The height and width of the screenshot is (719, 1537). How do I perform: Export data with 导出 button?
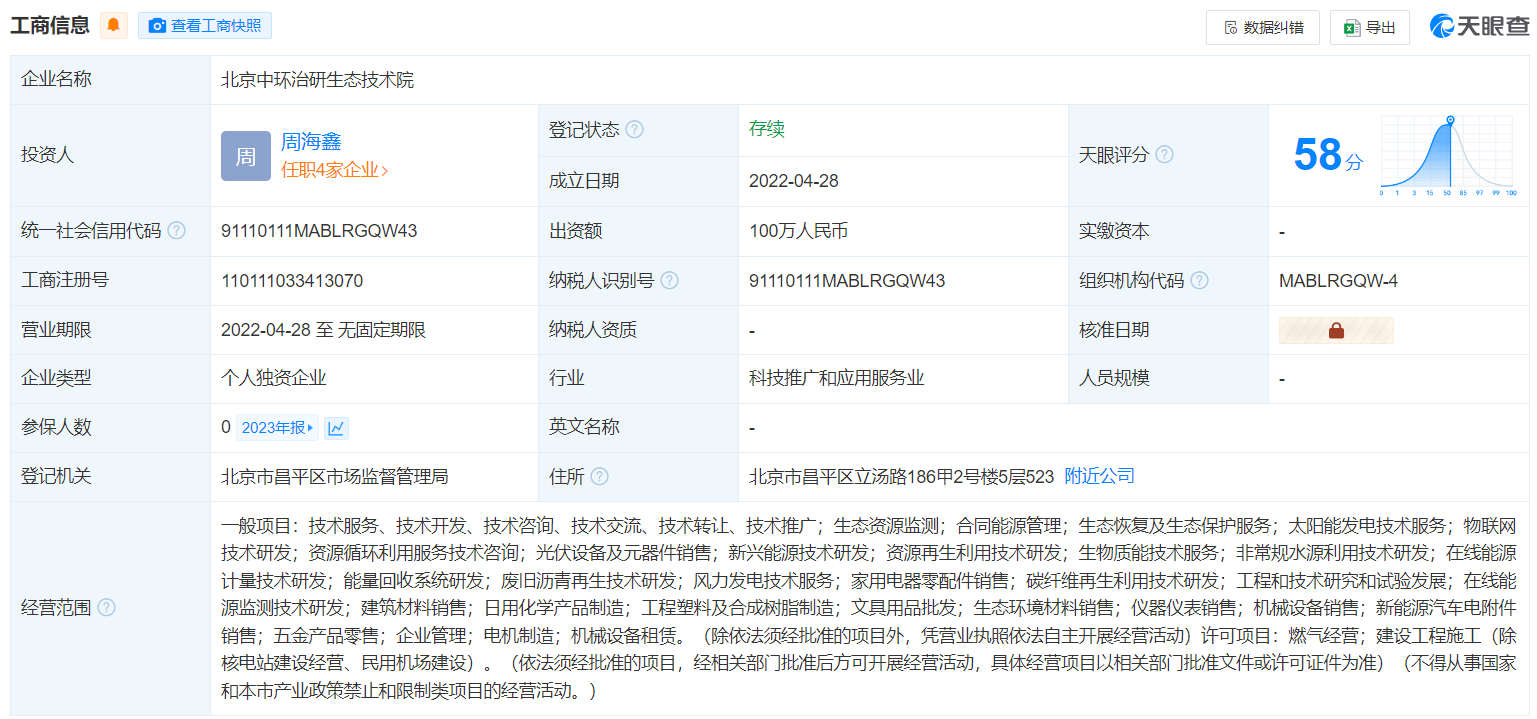[x=1370, y=27]
